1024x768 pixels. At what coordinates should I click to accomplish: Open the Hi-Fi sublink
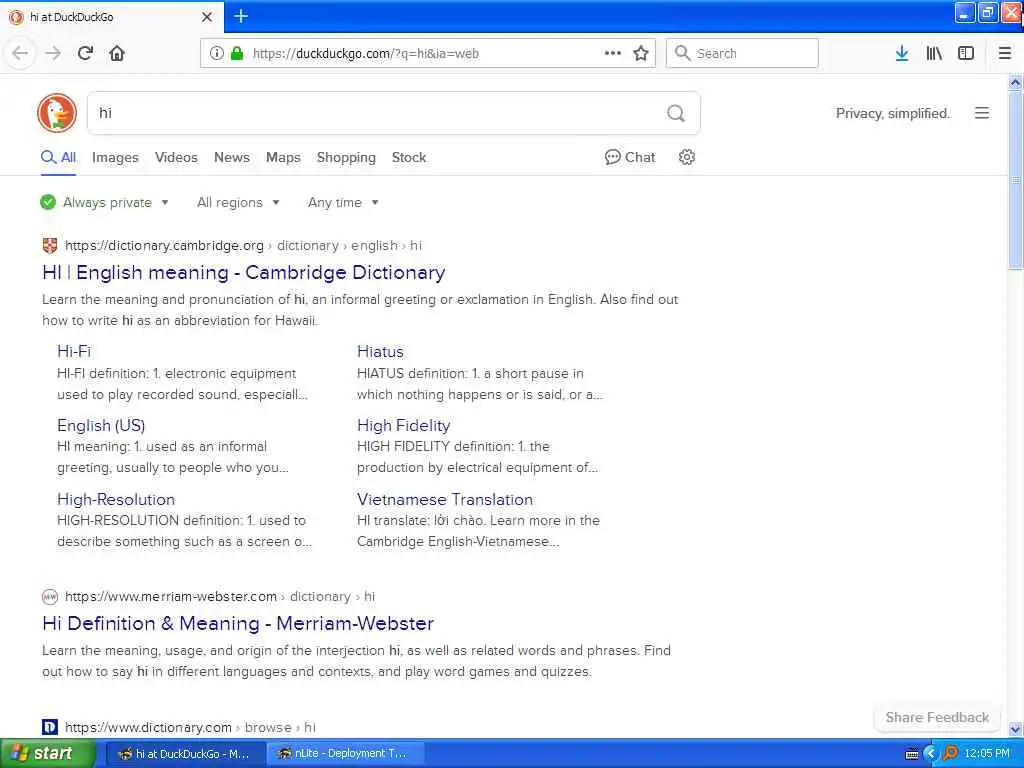click(74, 351)
